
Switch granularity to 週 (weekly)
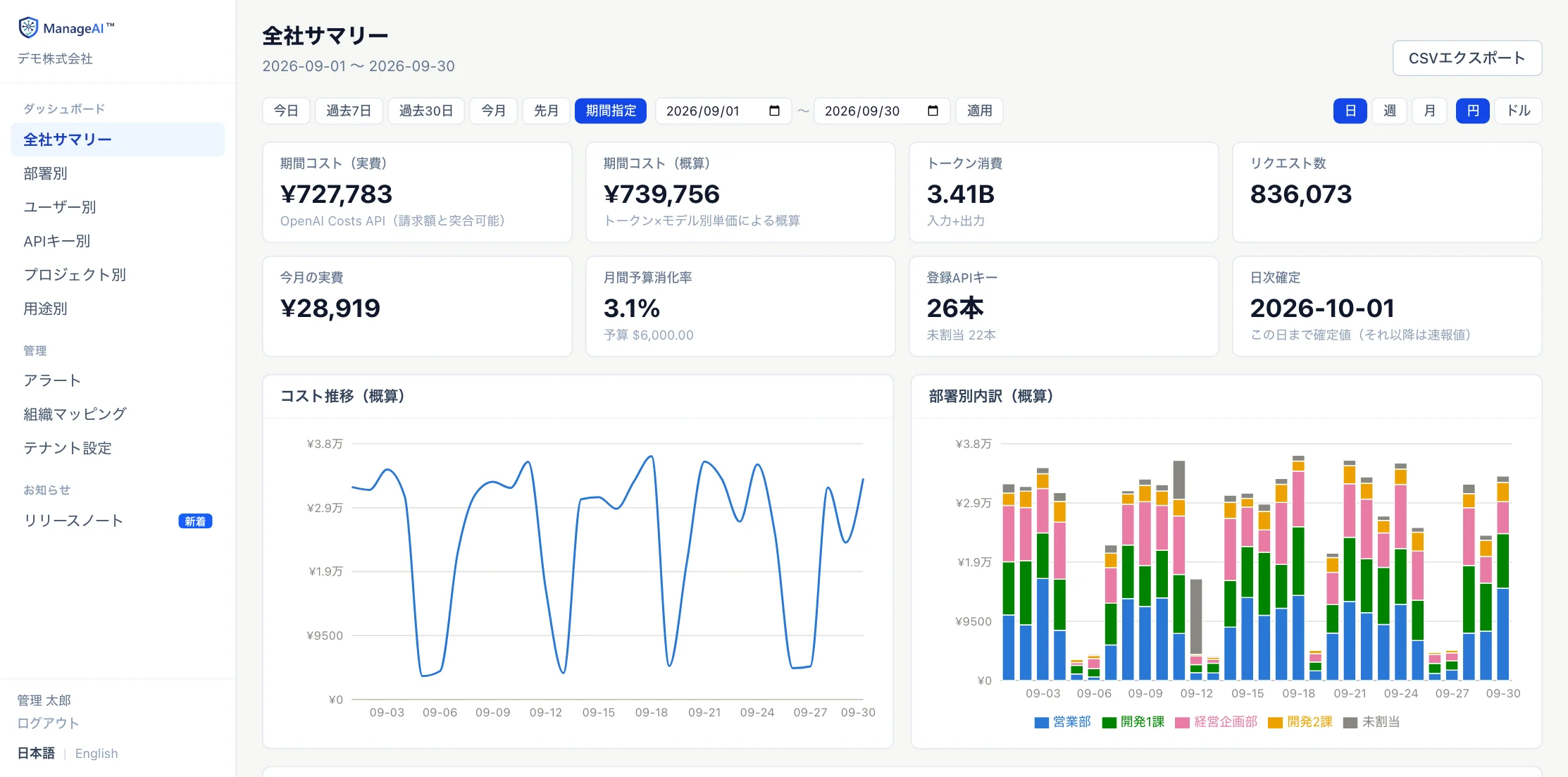(1390, 111)
